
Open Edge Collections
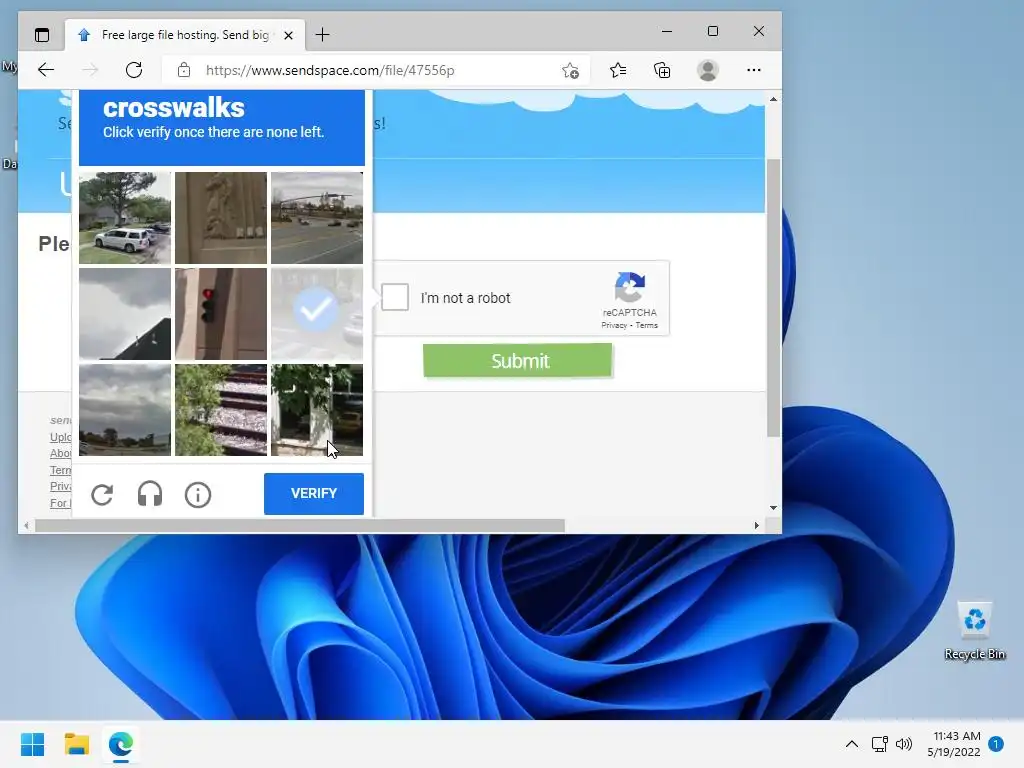pyautogui.click(x=662, y=70)
